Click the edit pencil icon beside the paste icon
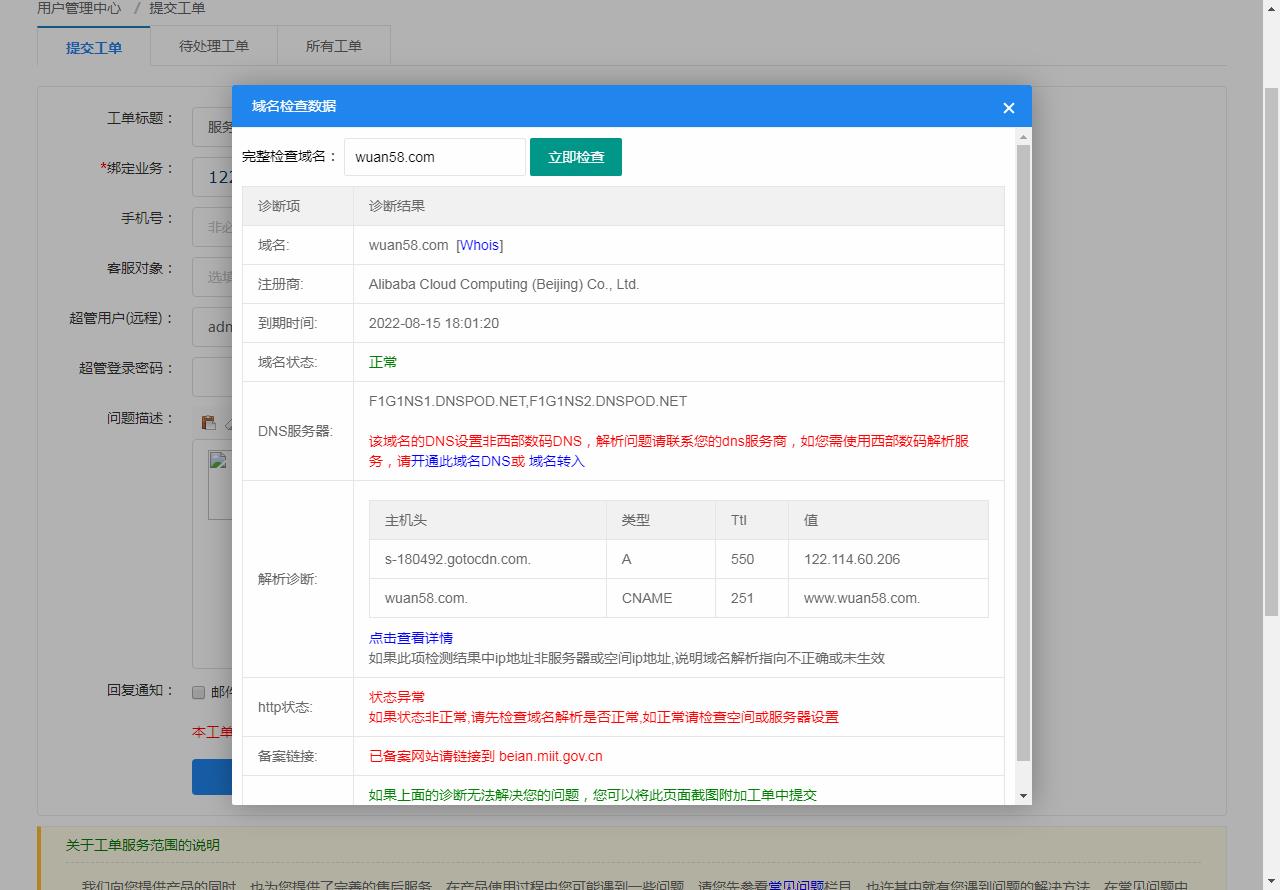The width and height of the screenshot is (1280, 890). (228, 424)
